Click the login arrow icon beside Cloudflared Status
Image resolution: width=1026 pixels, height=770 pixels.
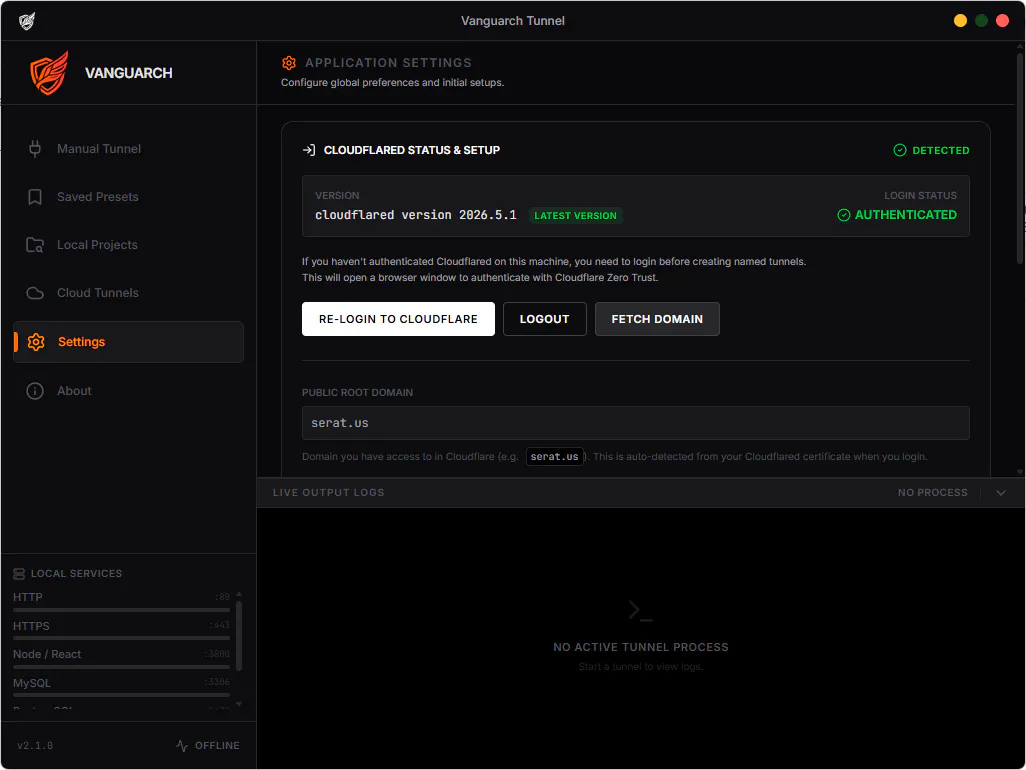(309, 150)
